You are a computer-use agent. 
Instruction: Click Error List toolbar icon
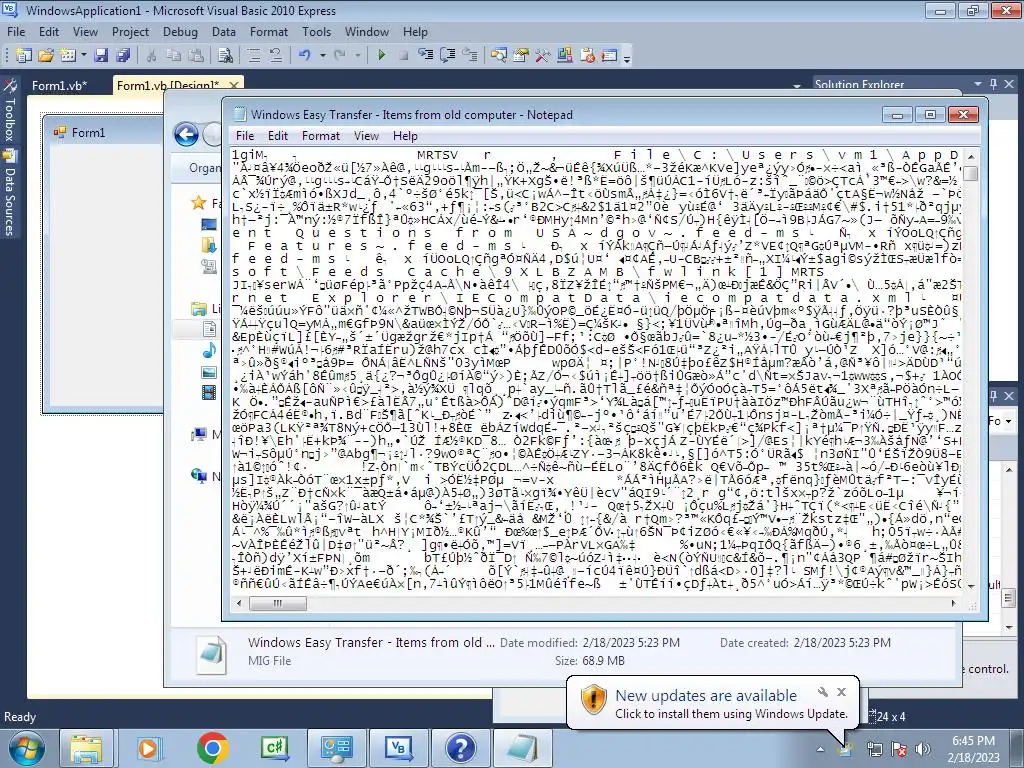click(x=587, y=56)
